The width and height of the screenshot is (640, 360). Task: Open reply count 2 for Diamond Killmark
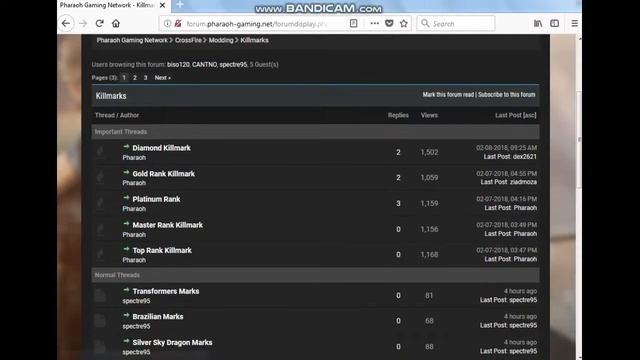click(398, 152)
